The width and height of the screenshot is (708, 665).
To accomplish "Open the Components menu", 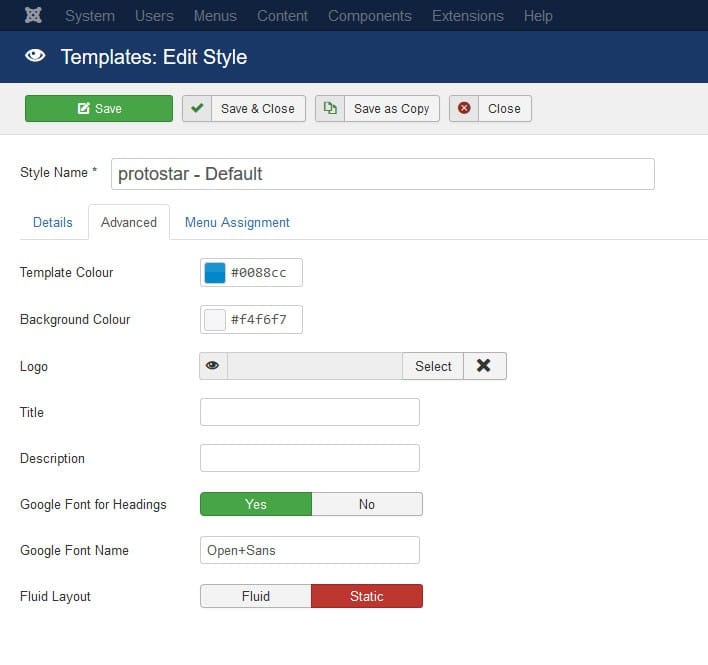I will pos(370,16).
